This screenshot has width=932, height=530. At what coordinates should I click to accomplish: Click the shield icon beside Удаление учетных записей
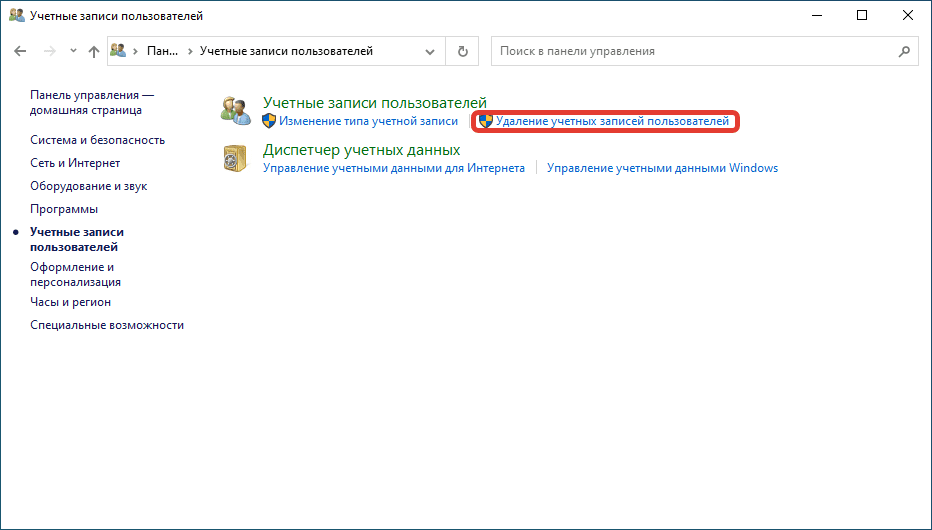tap(486, 121)
